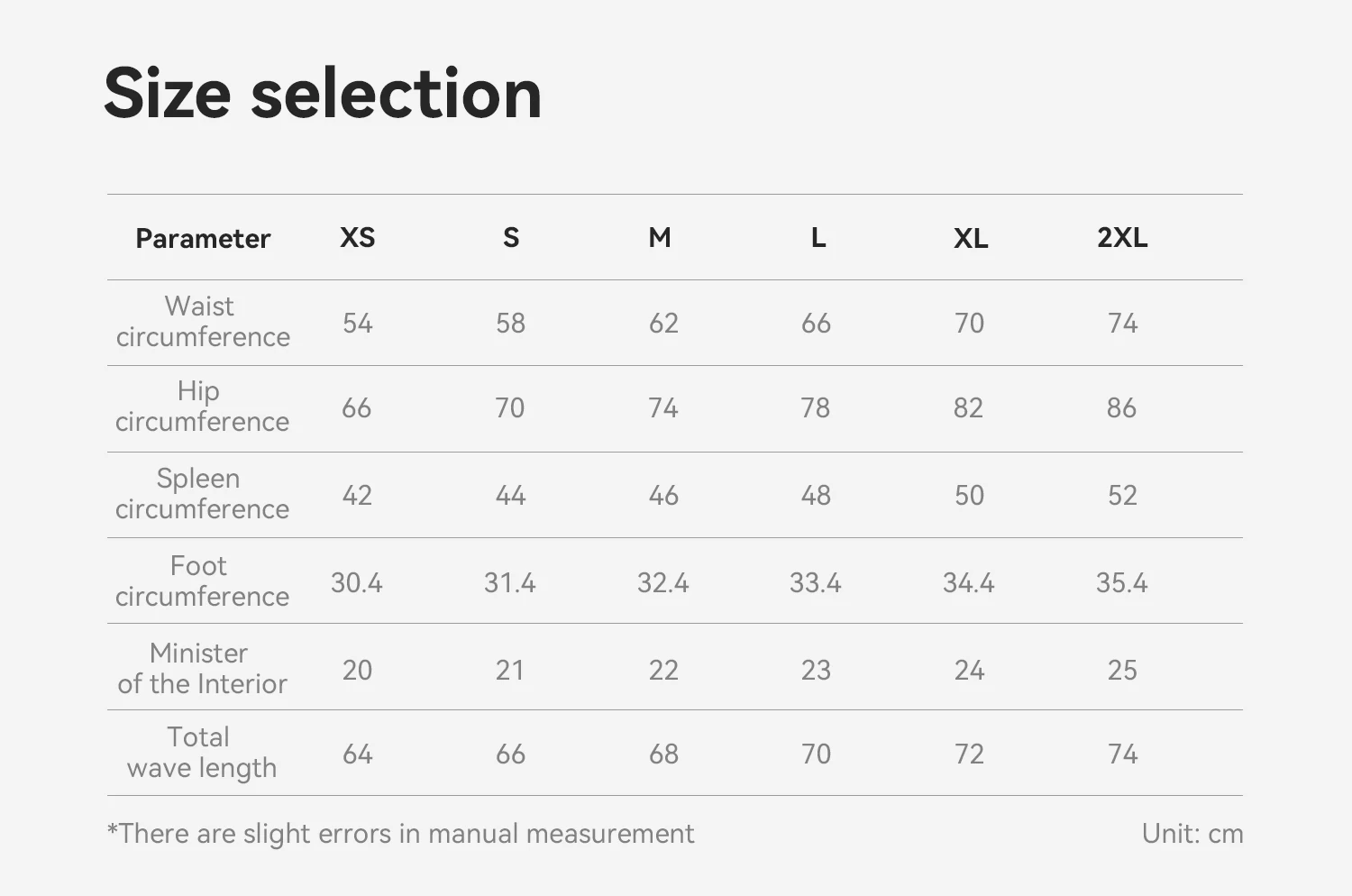Image resolution: width=1352 pixels, height=896 pixels.
Task: Click the XL size column header
Action: tap(971, 238)
